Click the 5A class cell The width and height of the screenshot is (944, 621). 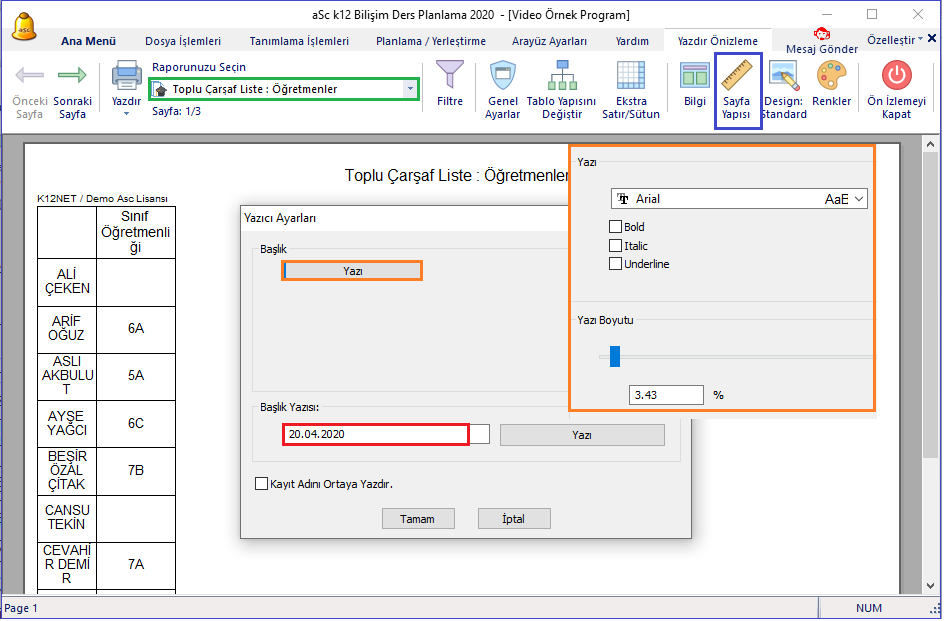pyautogui.click(x=136, y=376)
